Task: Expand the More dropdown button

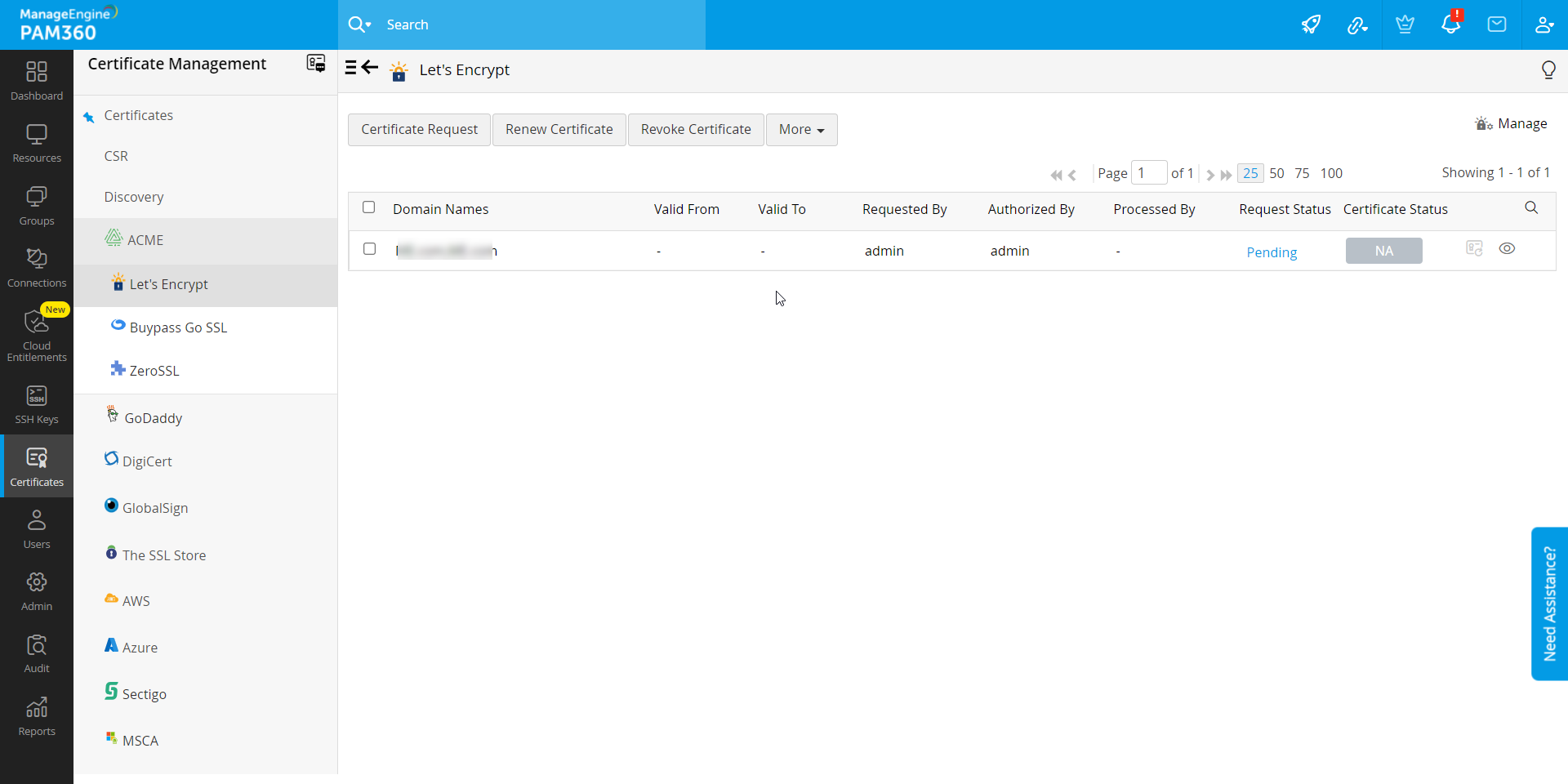Action: [x=801, y=130]
